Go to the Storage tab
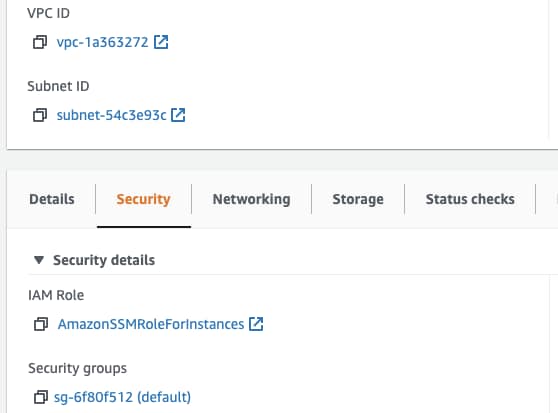558x413 pixels. coord(358,199)
